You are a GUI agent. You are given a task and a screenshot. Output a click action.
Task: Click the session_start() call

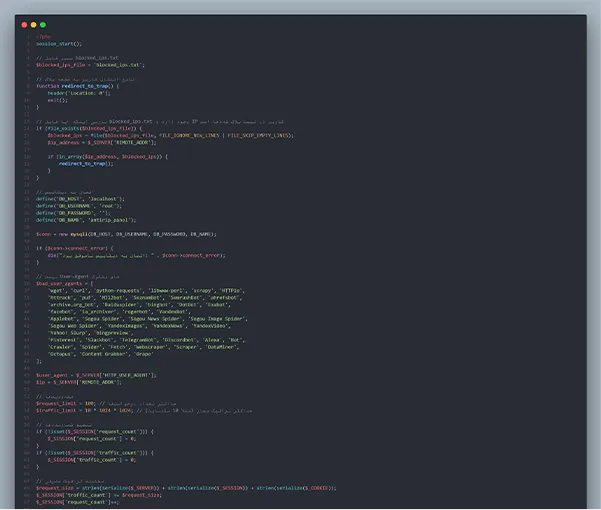coord(59,44)
